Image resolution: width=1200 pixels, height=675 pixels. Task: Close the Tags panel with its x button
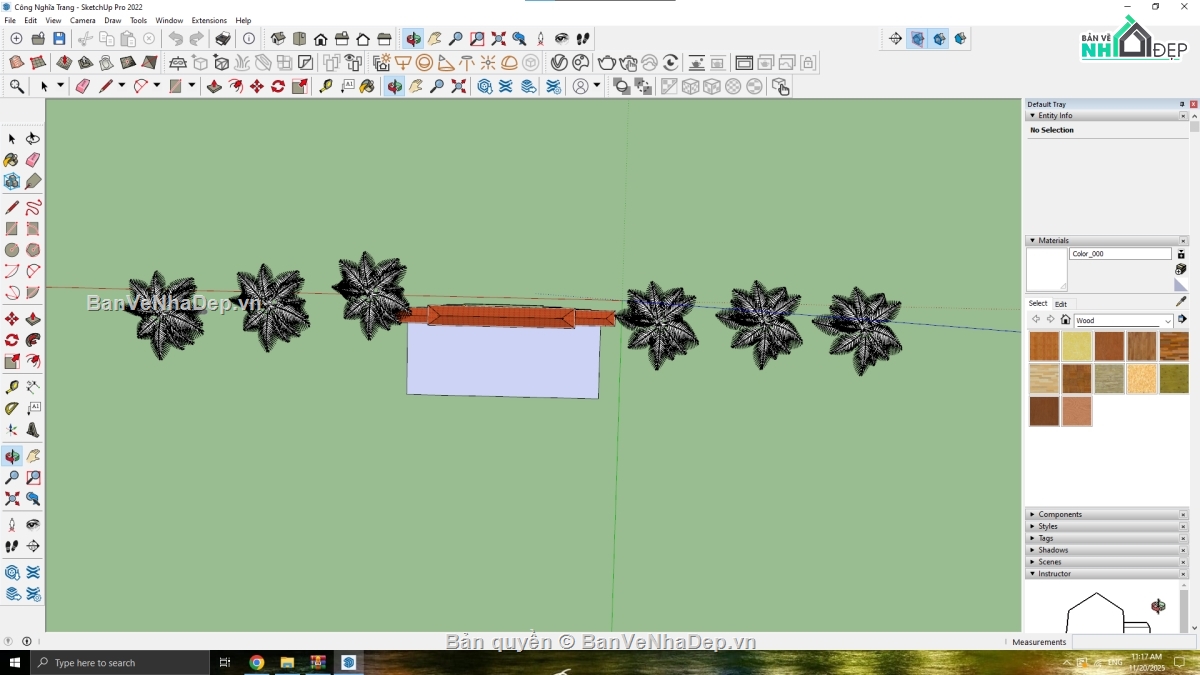[x=1183, y=539]
